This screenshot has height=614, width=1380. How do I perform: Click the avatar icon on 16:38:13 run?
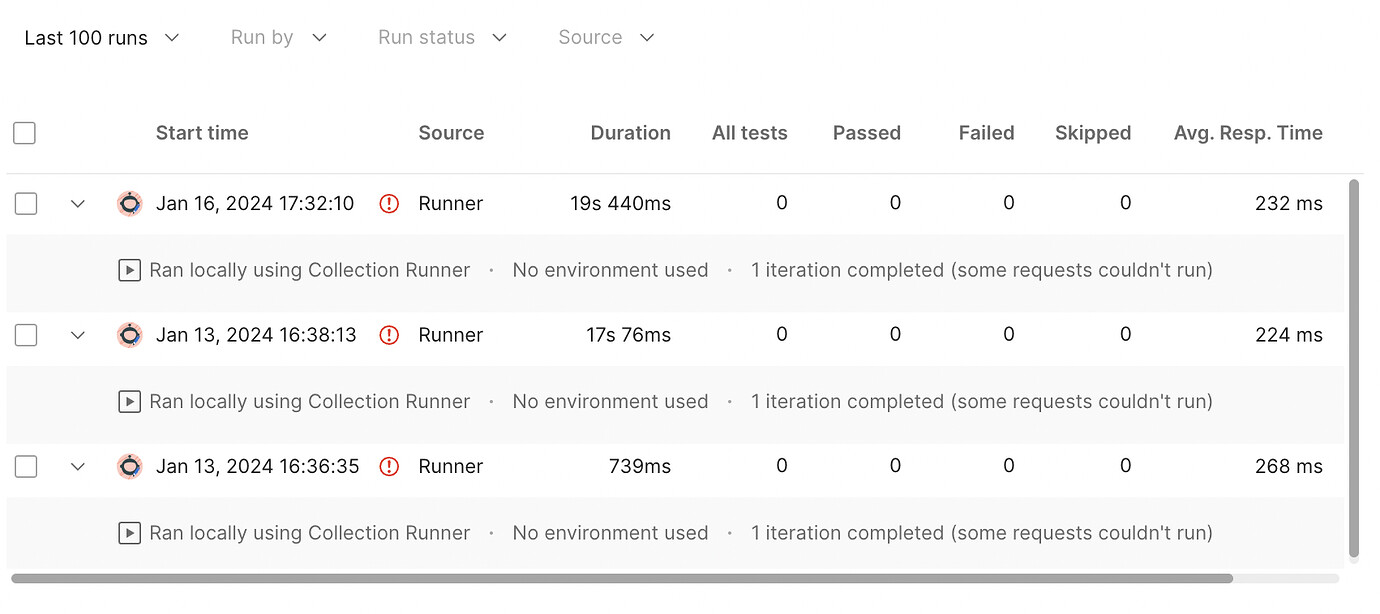(129, 336)
